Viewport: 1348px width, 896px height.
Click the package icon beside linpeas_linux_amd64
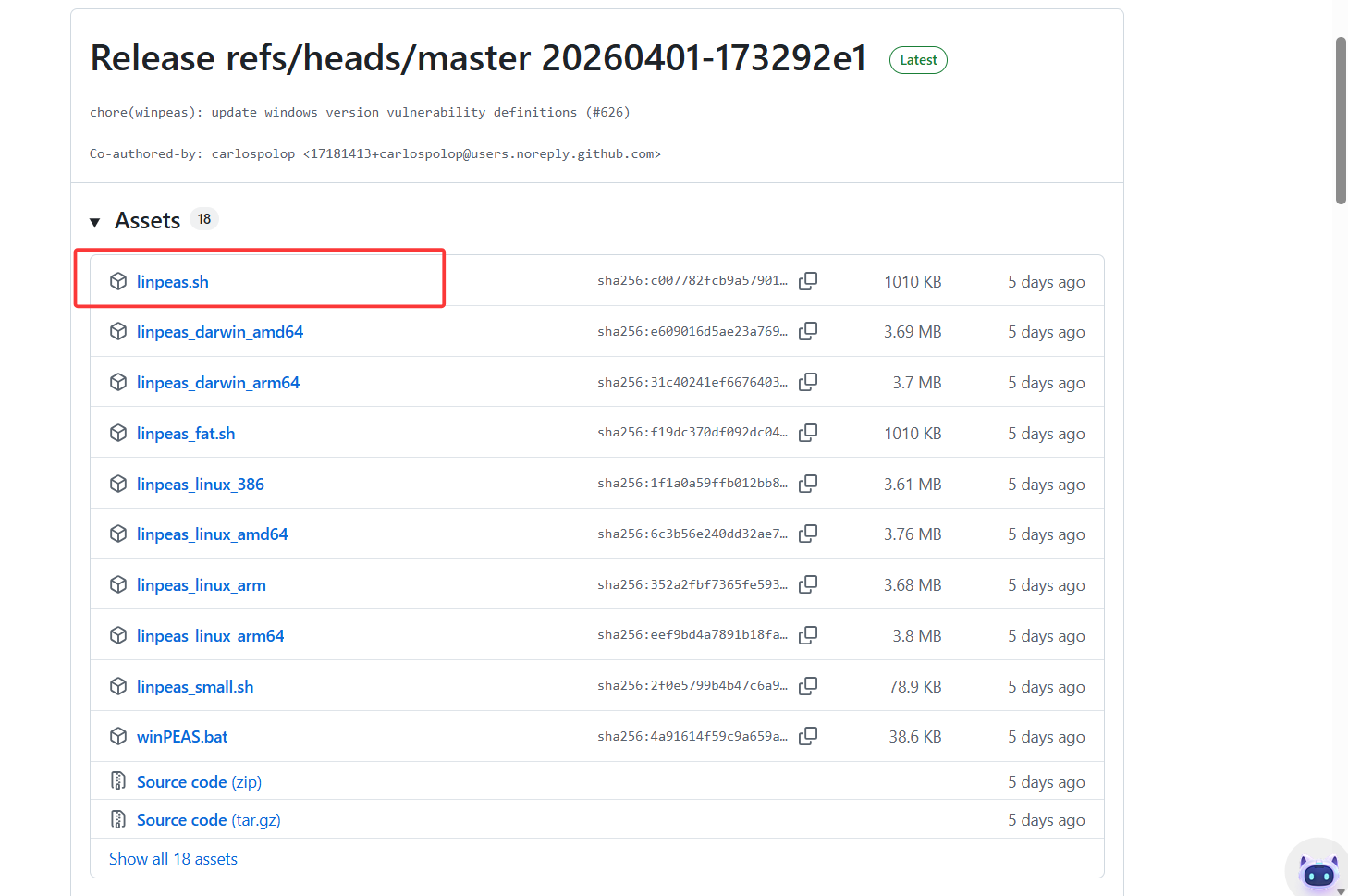coord(118,534)
